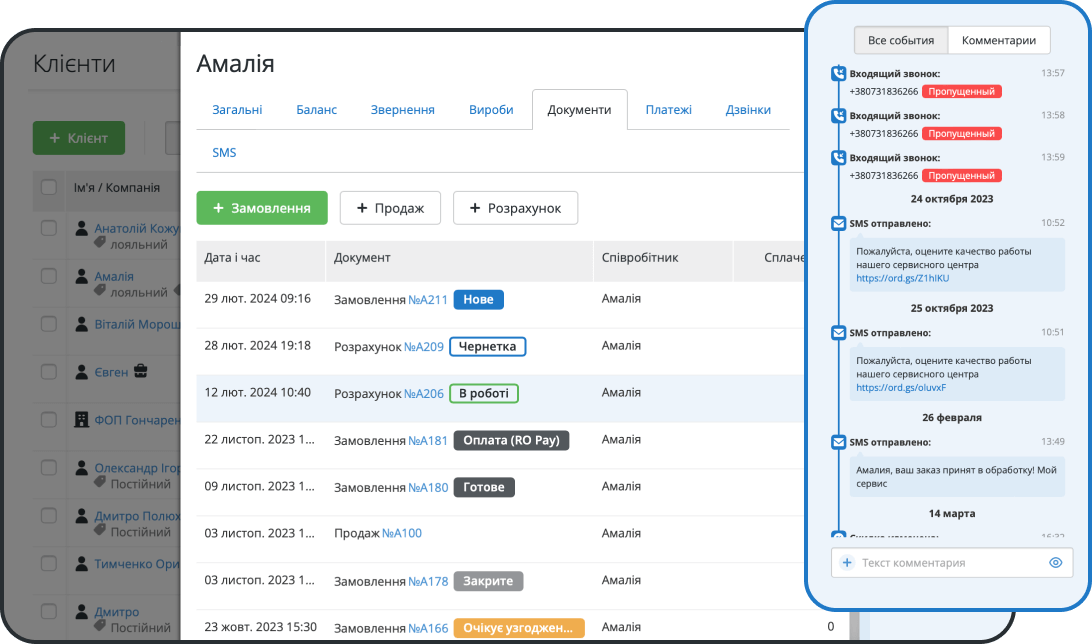Click the briefcase icon beside Євген

pyautogui.click(x=141, y=372)
